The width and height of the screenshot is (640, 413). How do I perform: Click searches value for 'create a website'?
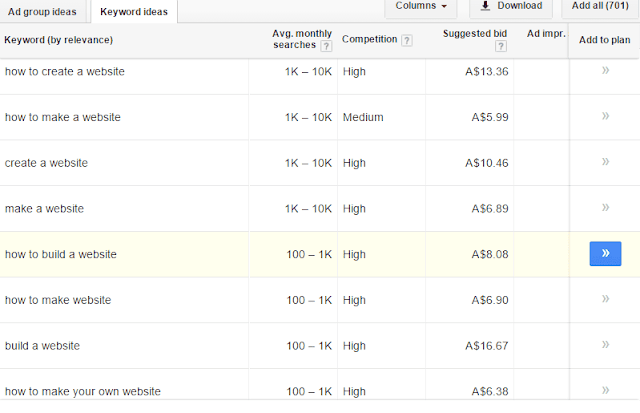(x=308, y=163)
